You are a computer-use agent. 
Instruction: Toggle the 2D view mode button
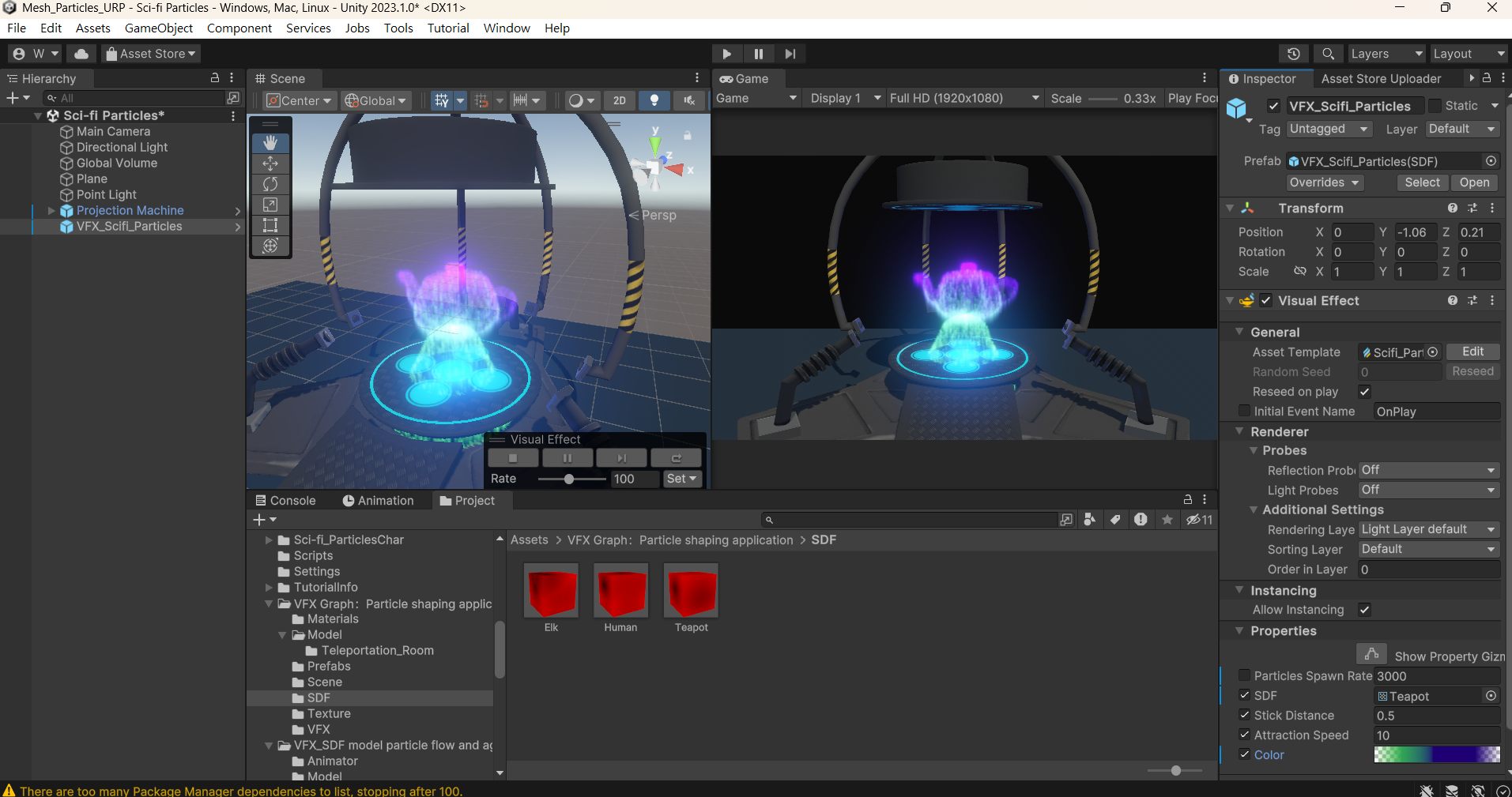click(x=619, y=100)
